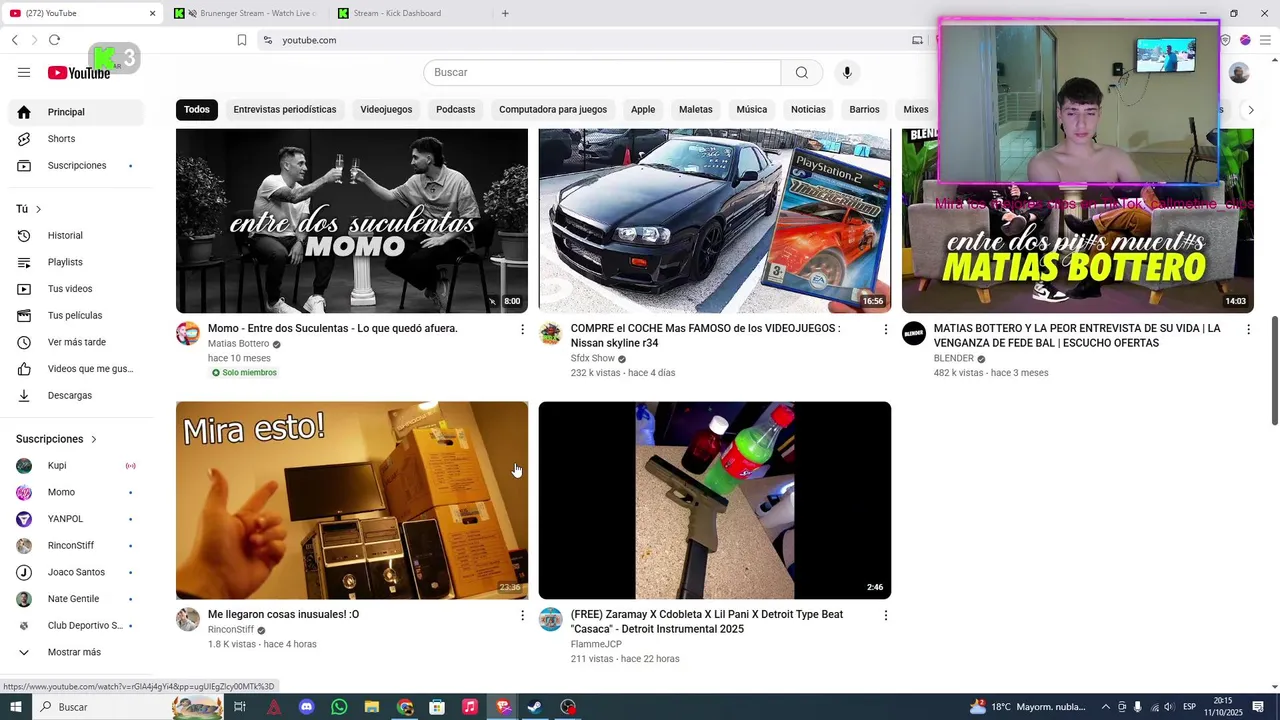Select the Apple chip

tap(643, 109)
